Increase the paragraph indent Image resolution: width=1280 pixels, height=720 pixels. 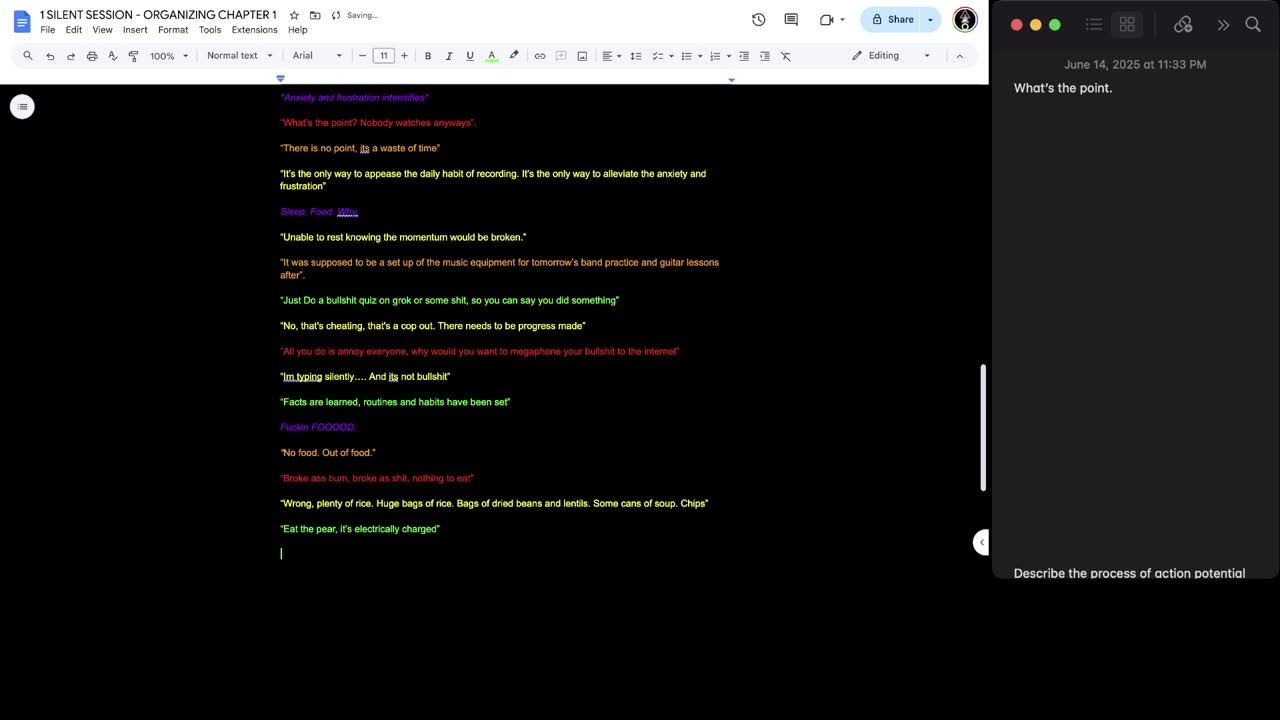[x=765, y=56]
